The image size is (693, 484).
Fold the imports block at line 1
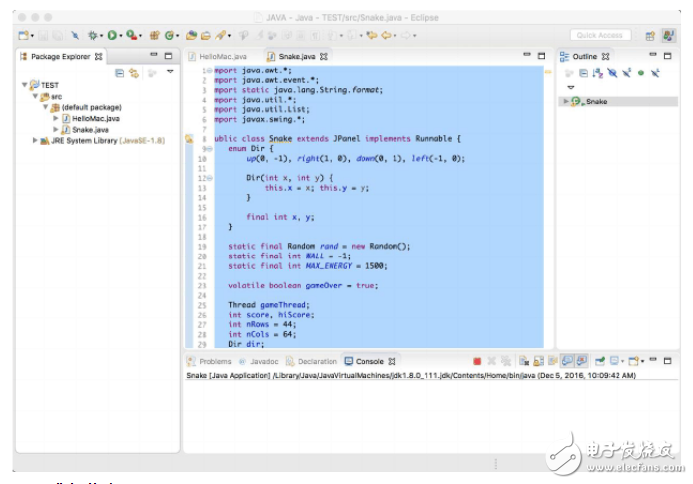(x=209, y=71)
